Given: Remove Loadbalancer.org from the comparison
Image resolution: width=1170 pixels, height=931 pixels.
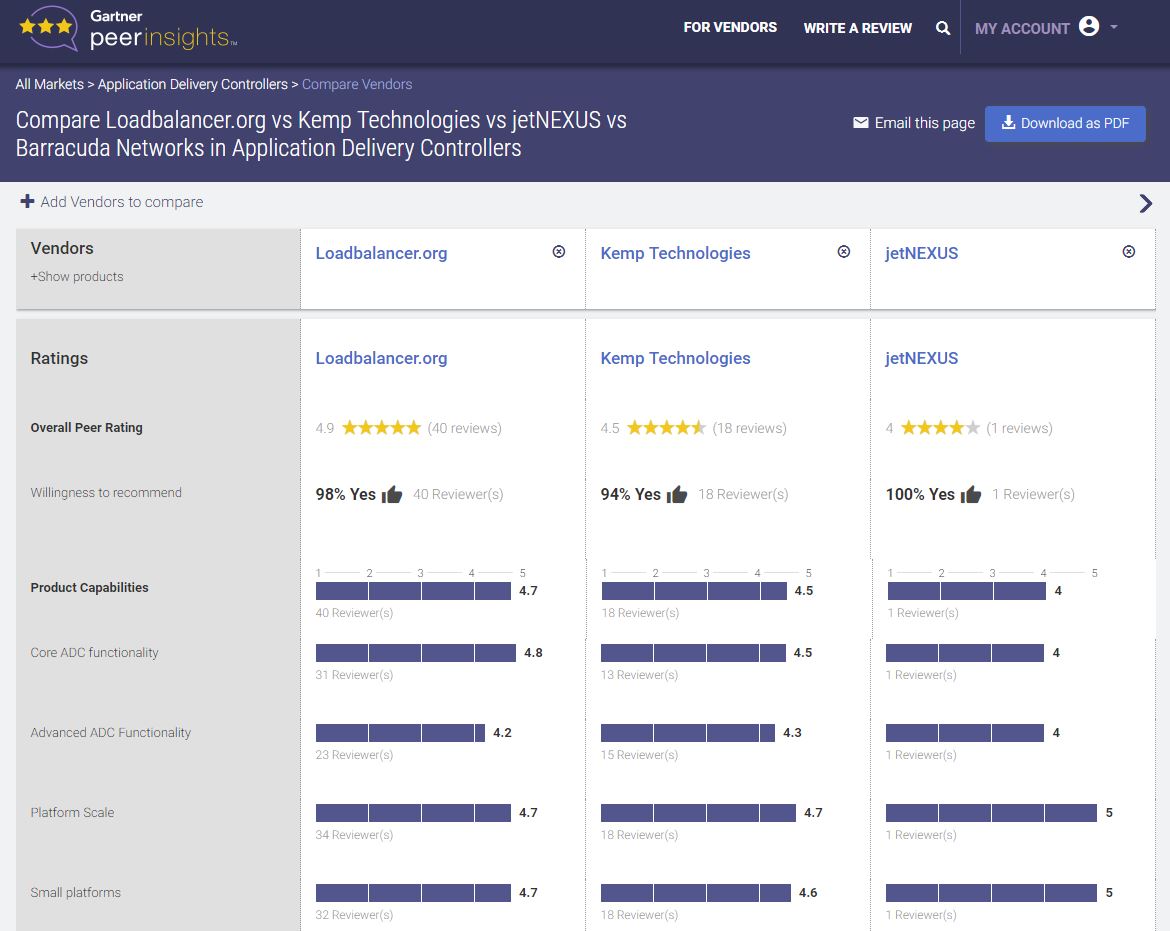Looking at the screenshot, I should (x=559, y=251).
